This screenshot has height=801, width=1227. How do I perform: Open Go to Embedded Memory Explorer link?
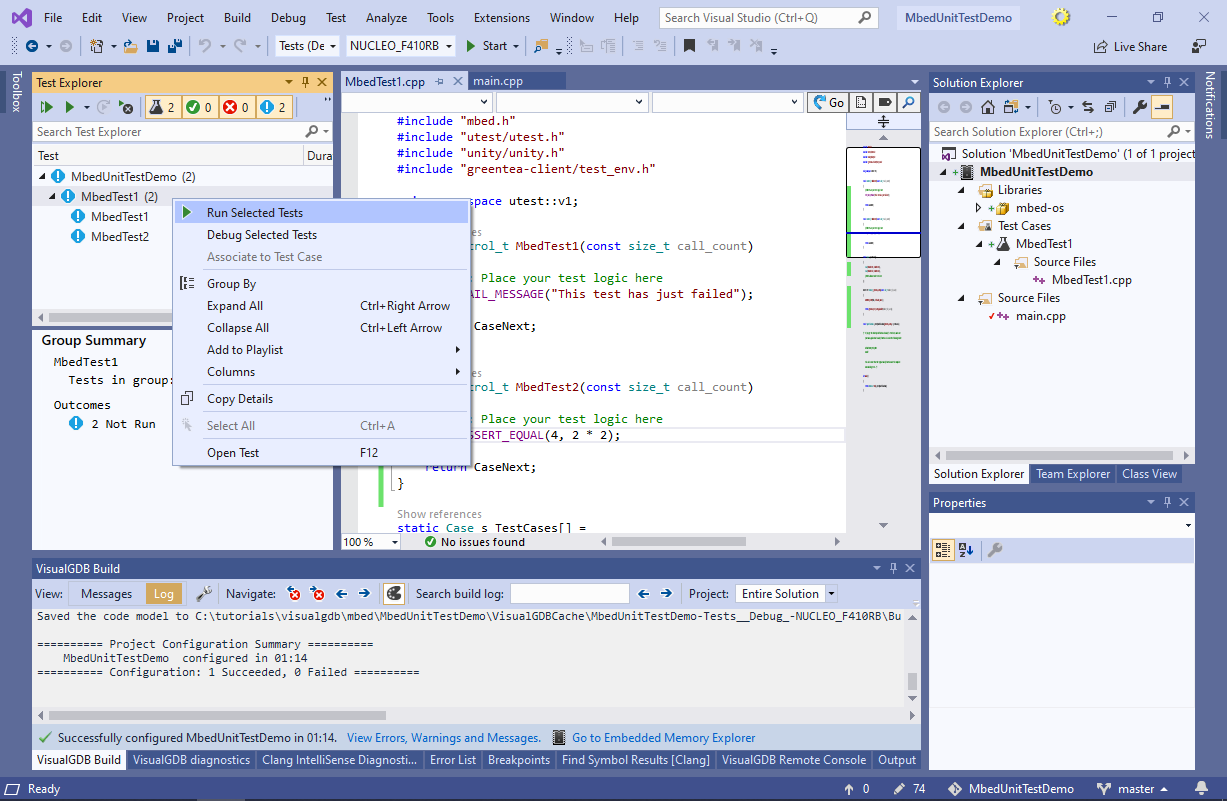663,738
